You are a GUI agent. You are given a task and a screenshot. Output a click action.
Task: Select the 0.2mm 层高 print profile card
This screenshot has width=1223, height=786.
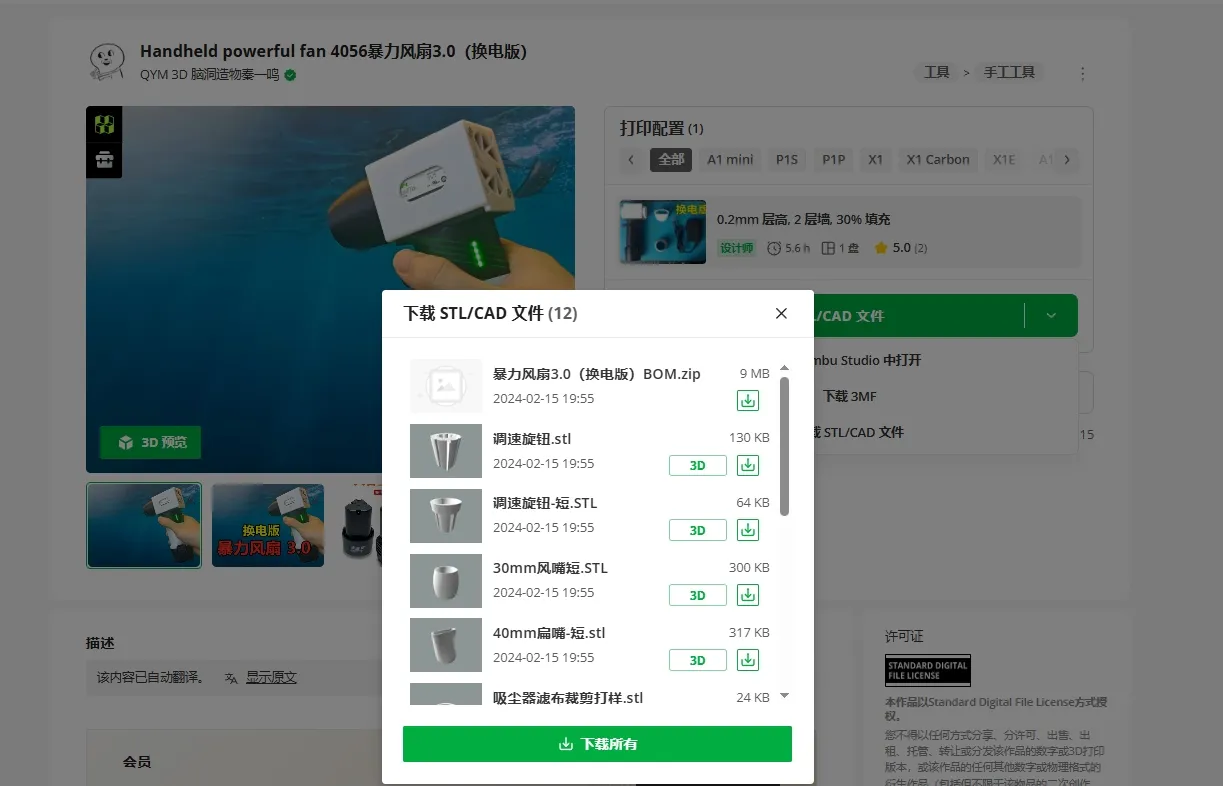pyautogui.click(x=849, y=232)
